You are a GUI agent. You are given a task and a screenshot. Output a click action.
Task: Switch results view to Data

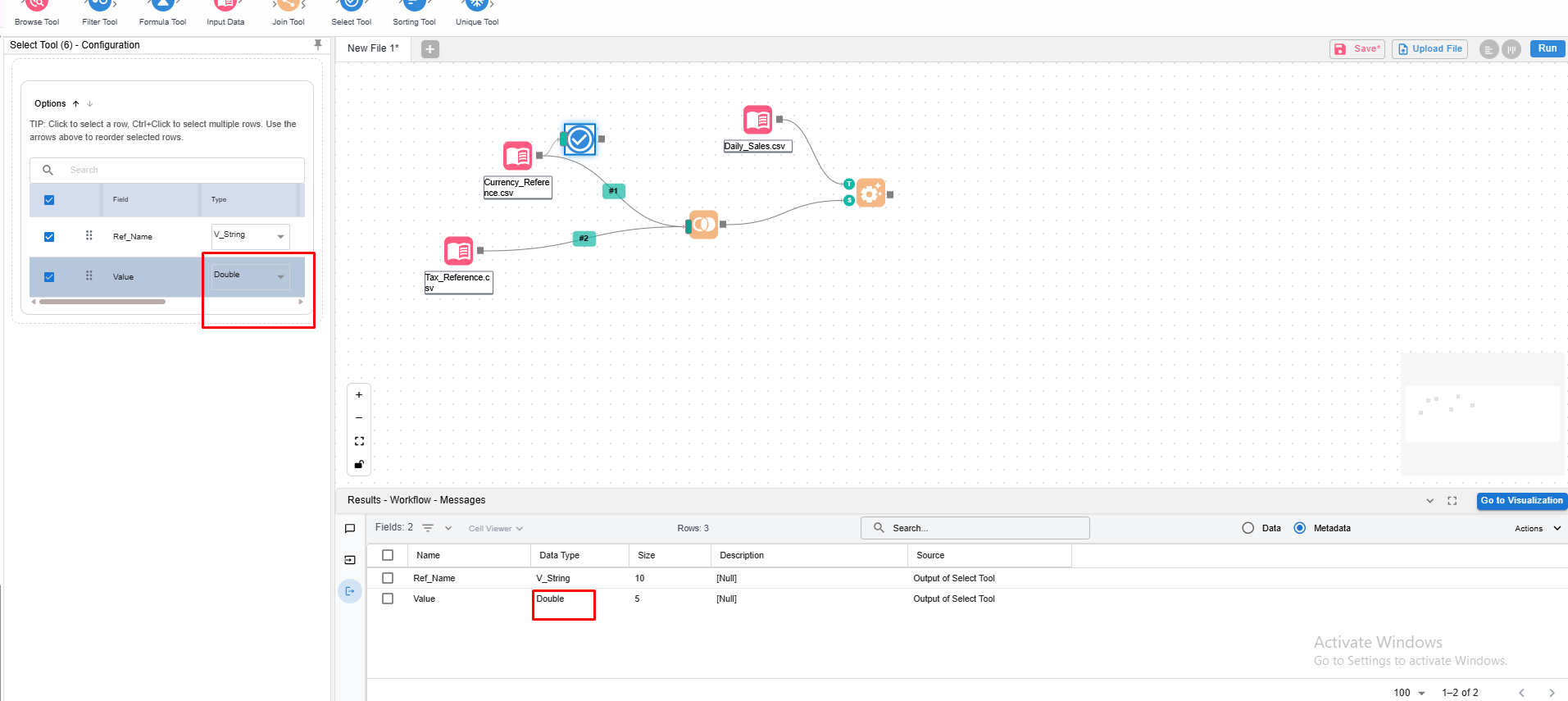1248,529
